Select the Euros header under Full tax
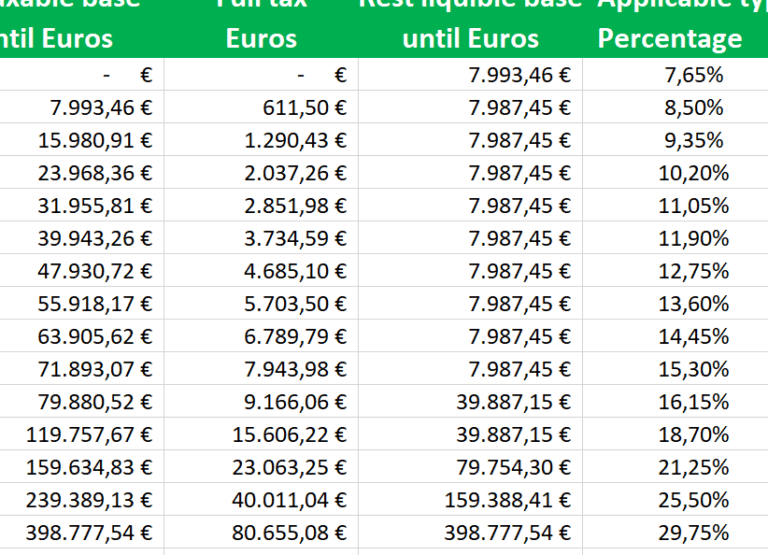 (261, 39)
